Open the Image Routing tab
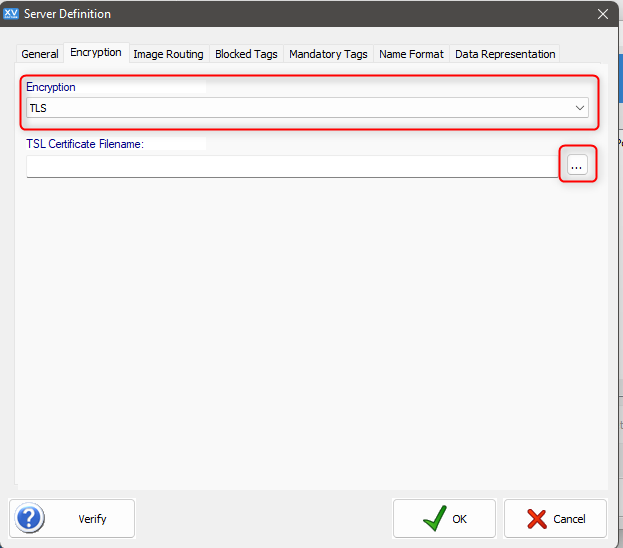623x548 pixels. 168,54
